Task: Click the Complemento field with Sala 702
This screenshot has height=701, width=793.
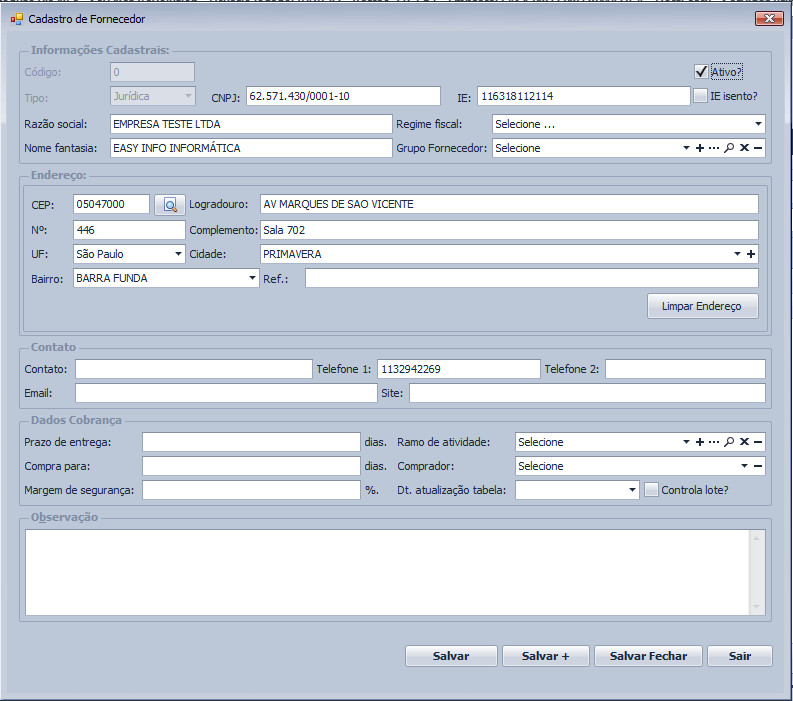Action: point(509,230)
